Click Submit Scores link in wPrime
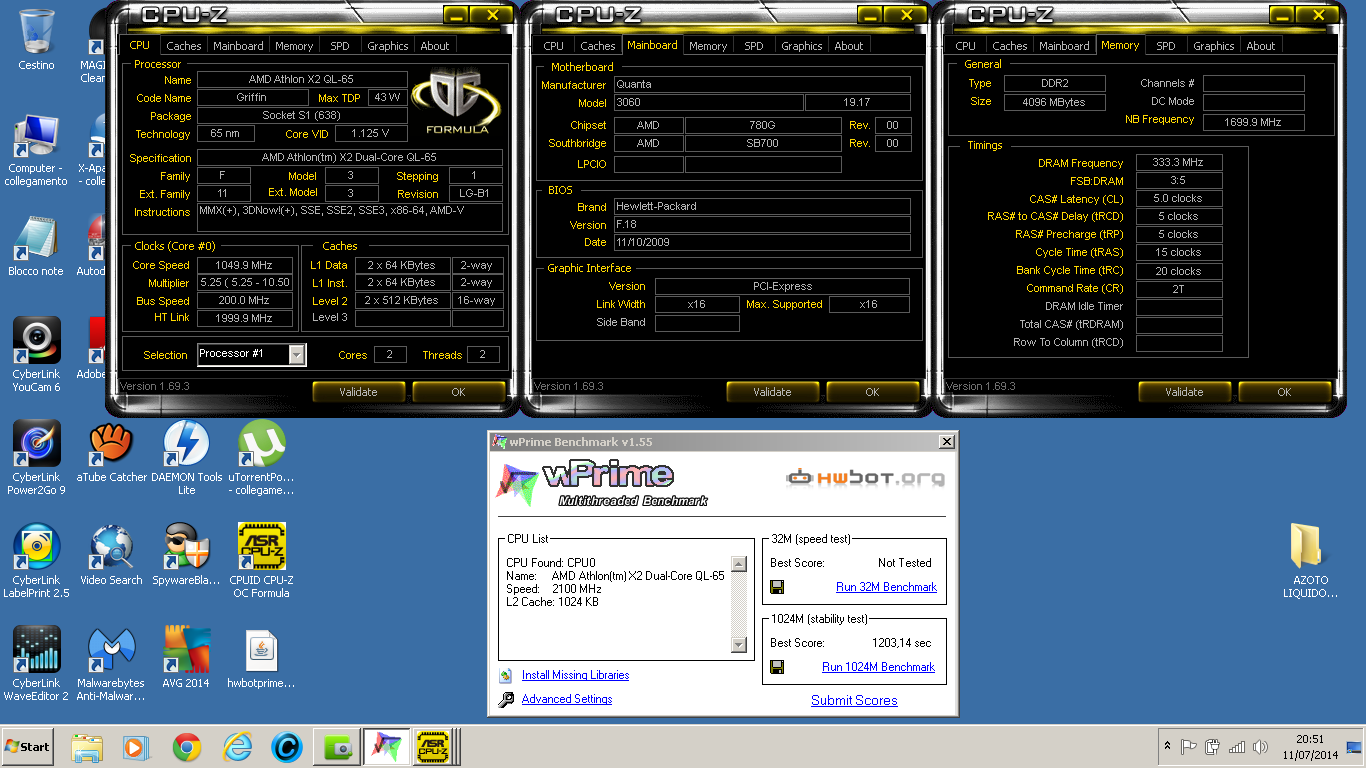1366x768 pixels. [854, 700]
